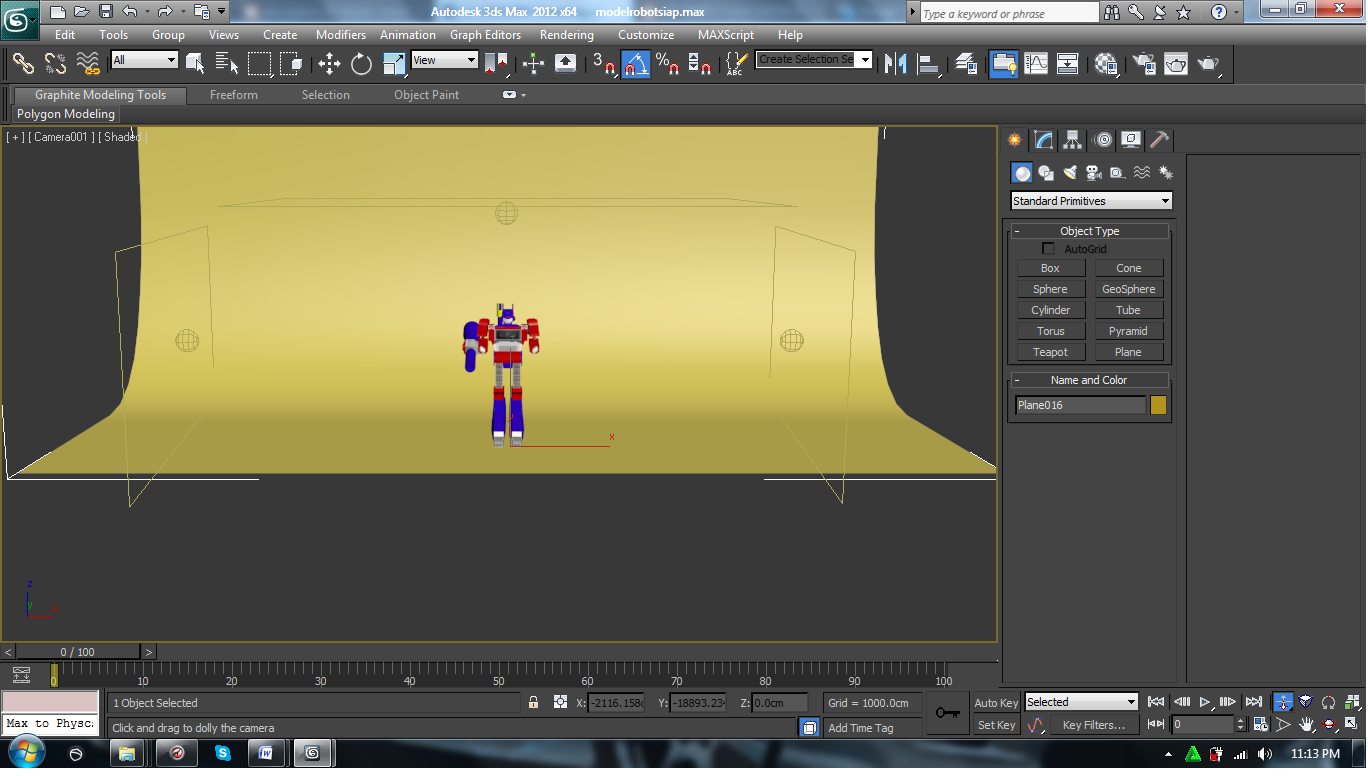Toggle the selection lock padlock
This screenshot has height=776, width=1368.
point(534,703)
